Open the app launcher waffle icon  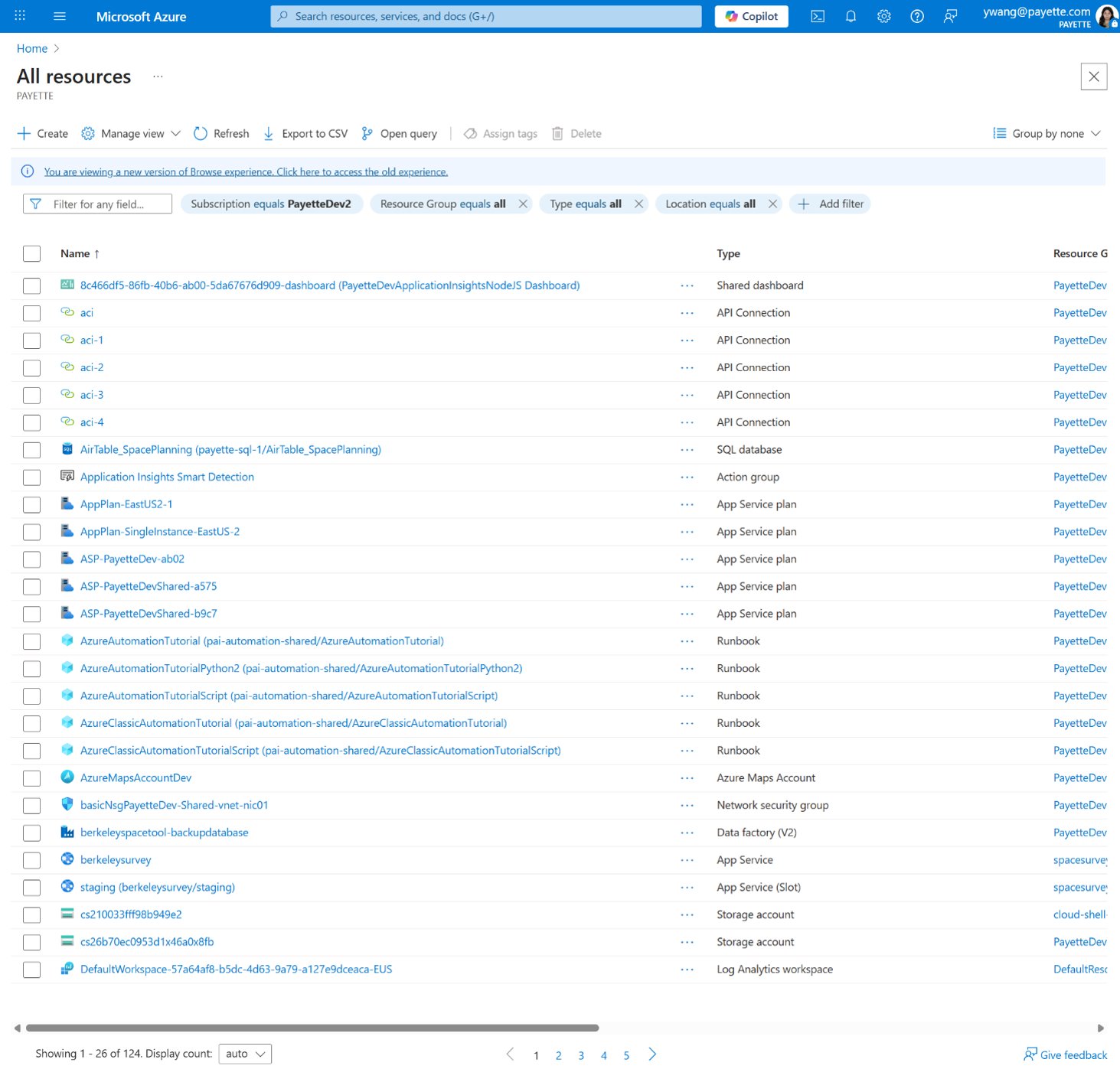point(20,16)
